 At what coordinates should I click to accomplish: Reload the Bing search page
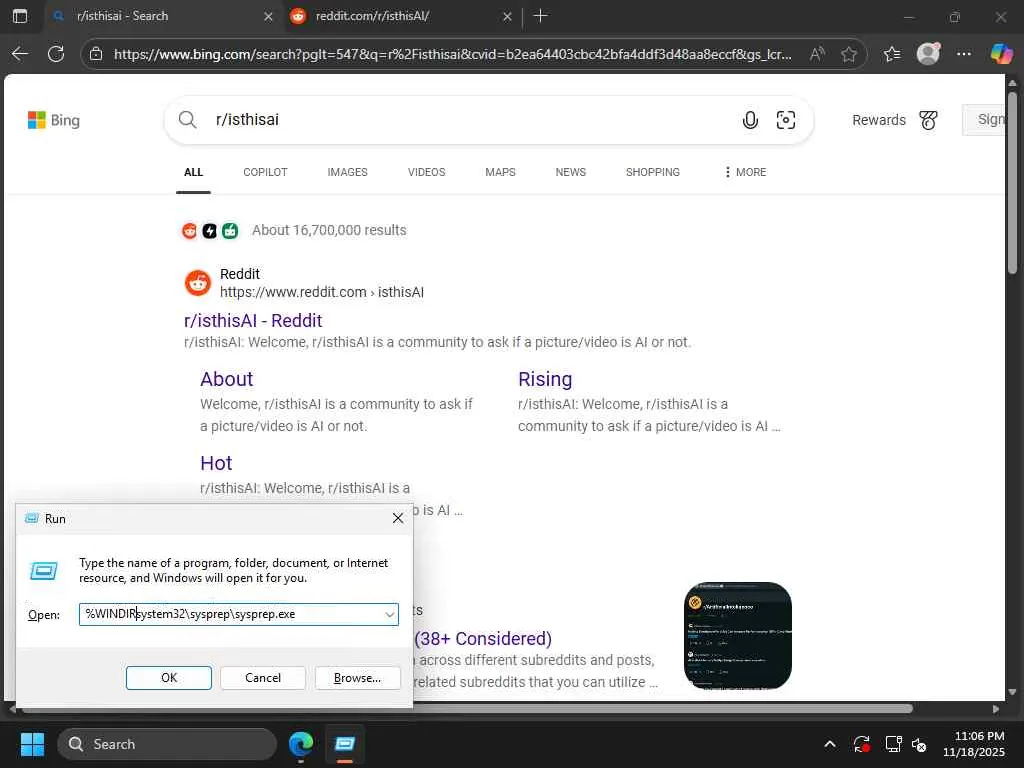(x=57, y=54)
